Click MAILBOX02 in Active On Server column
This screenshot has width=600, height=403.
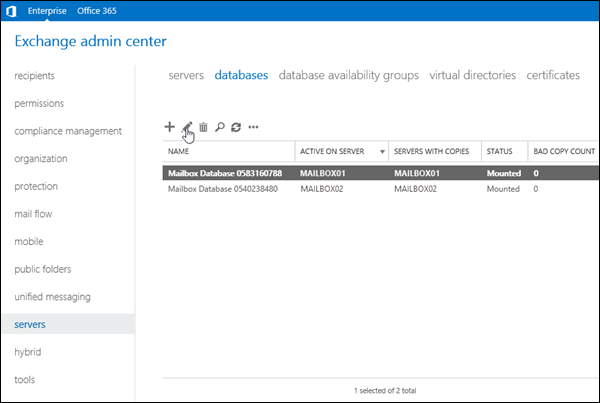[322, 189]
